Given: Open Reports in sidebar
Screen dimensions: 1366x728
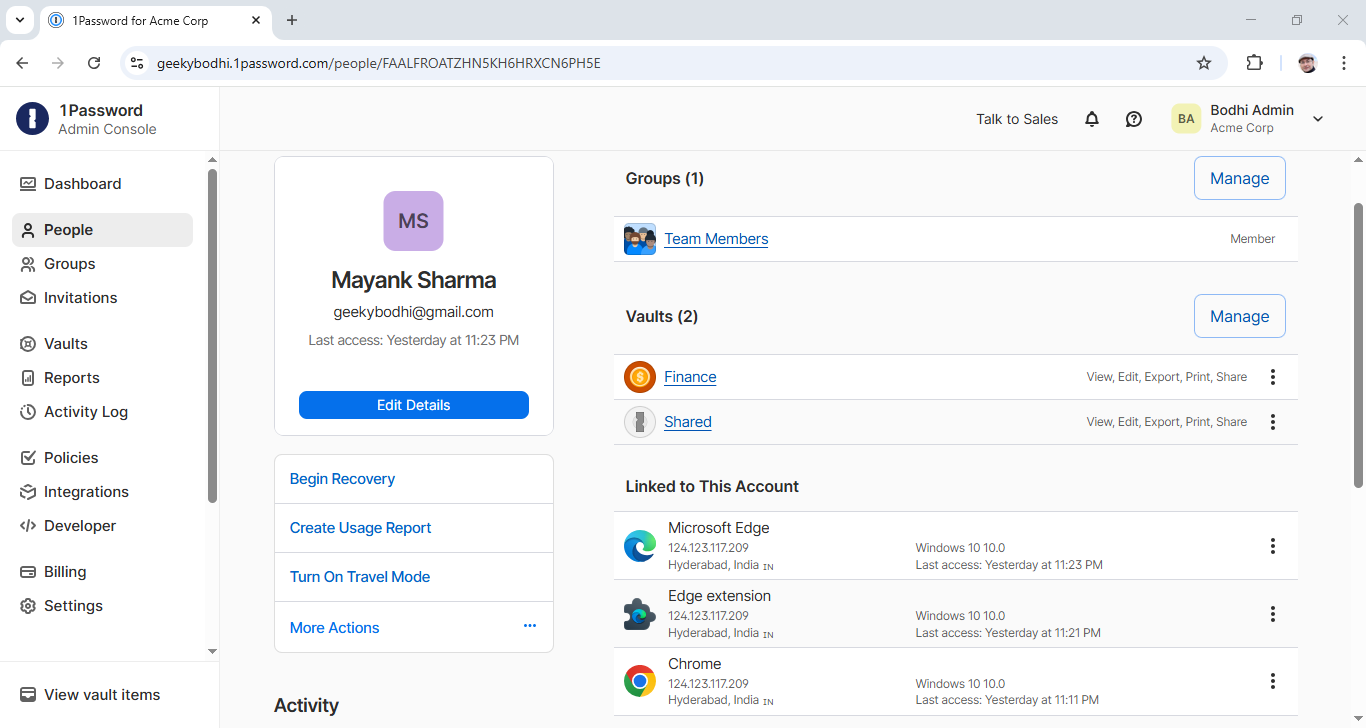Looking at the screenshot, I should pyautogui.click(x=102, y=378).
